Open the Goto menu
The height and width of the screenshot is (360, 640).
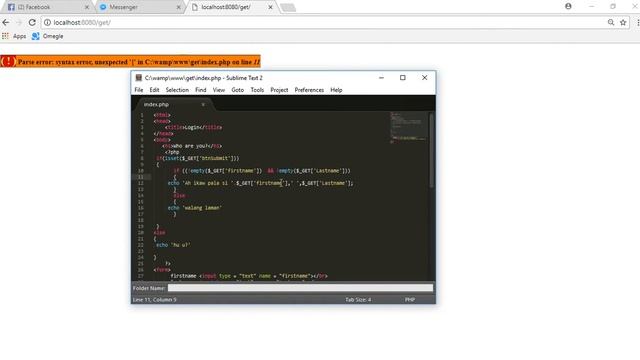coord(238,90)
